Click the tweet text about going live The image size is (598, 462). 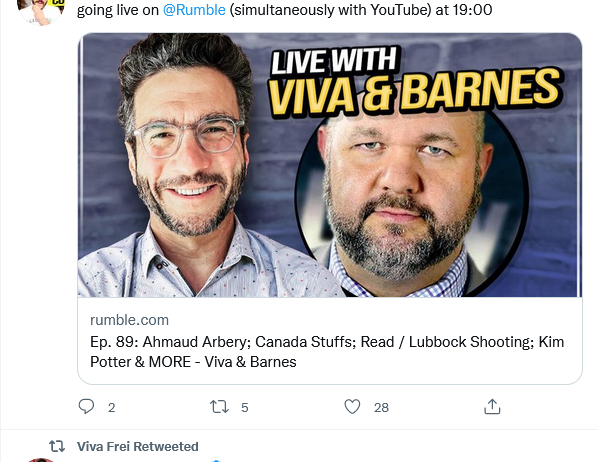pyautogui.click(x=285, y=10)
